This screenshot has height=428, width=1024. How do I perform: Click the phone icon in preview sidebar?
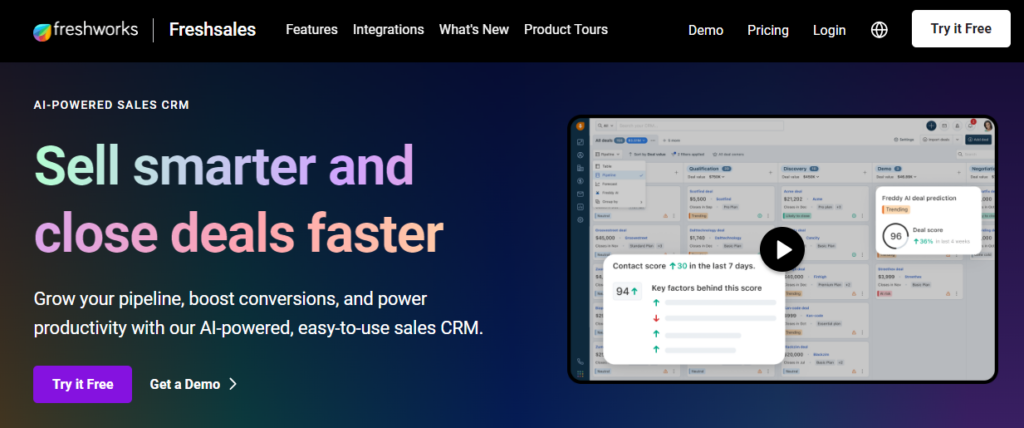(x=581, y=361)
